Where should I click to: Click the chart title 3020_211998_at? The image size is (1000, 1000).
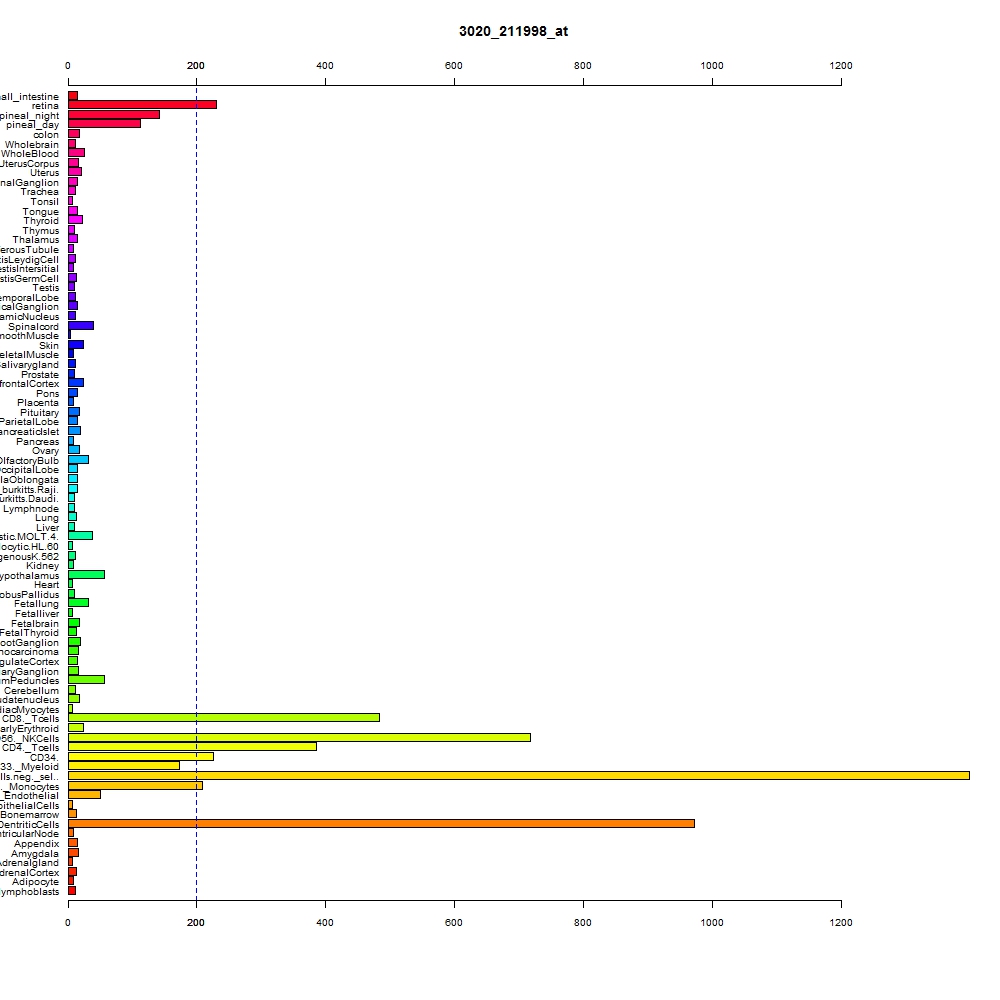513,31
